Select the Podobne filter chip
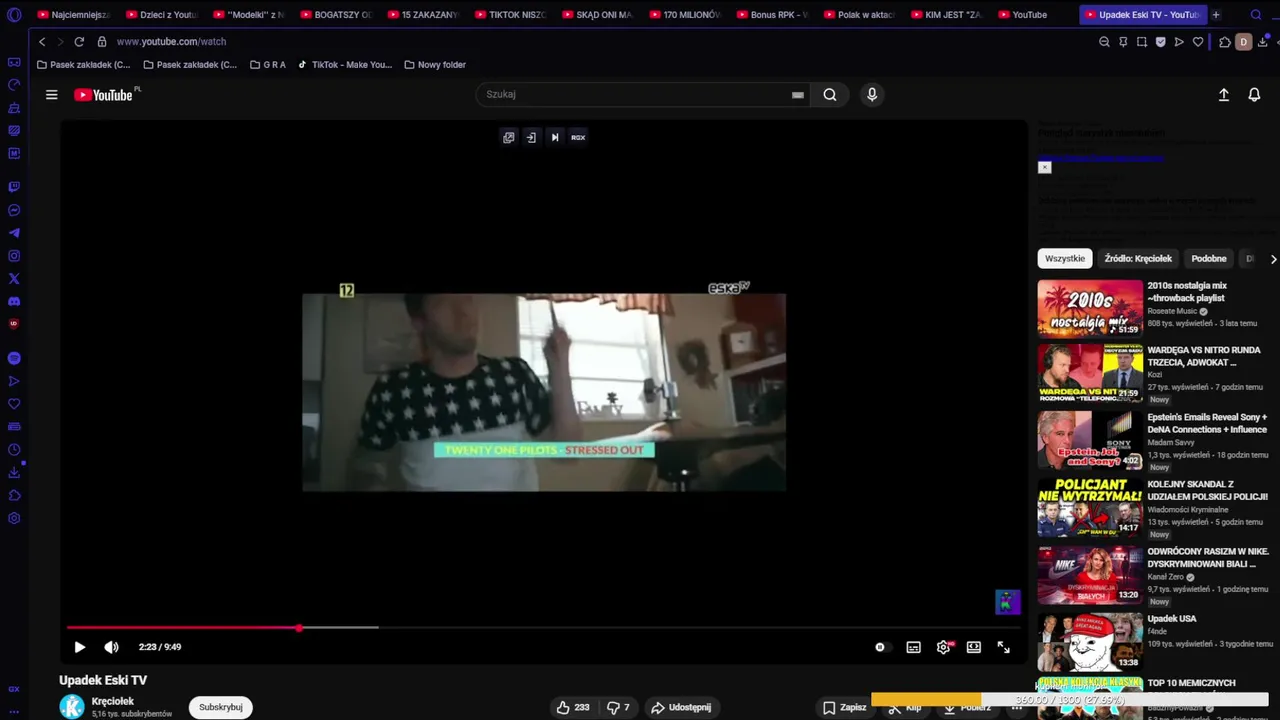This screenshot has height=720, width=1280. pyautogui.click(x=1209, y=259)
